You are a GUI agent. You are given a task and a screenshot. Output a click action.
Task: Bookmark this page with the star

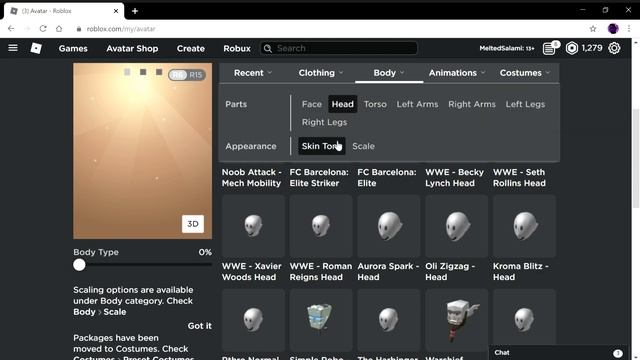point(593,29)
